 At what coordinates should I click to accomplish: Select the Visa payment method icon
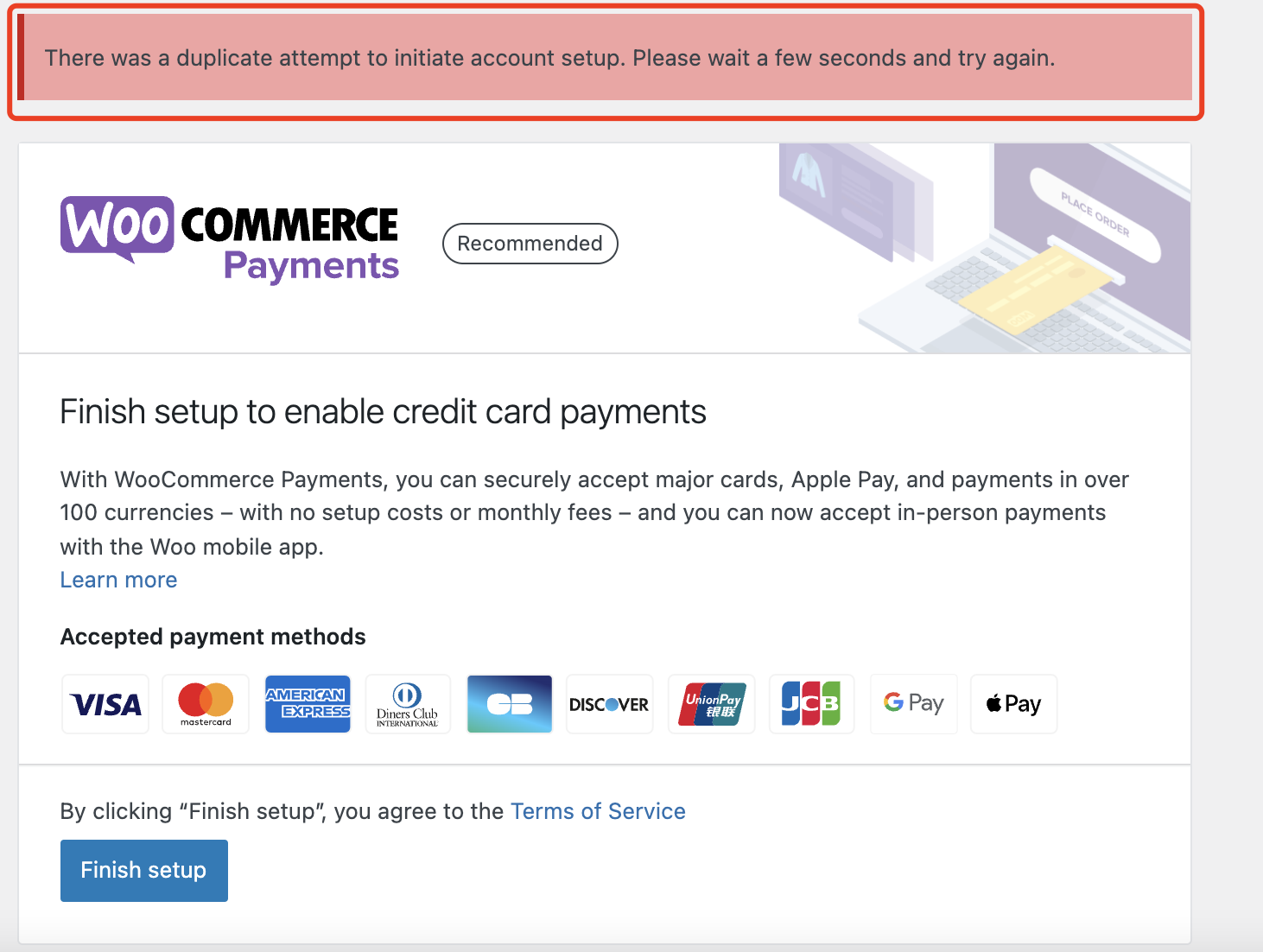tap(105, 704)
